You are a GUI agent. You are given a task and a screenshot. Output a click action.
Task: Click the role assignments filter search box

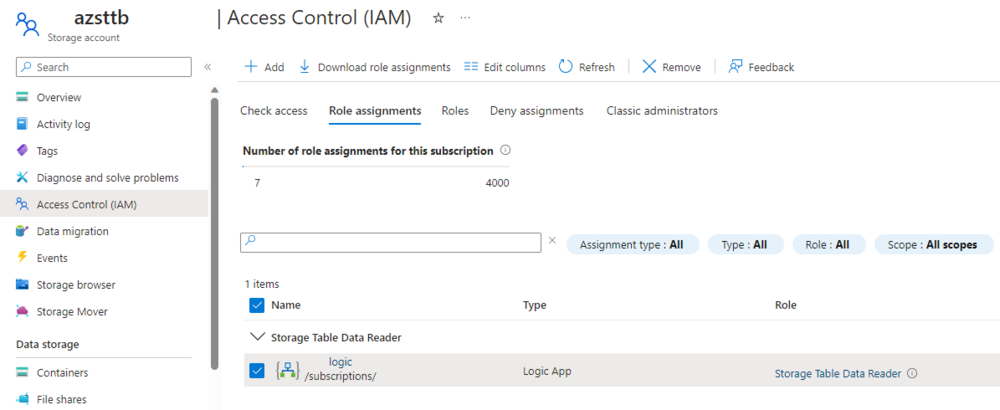tap(391, 243)
